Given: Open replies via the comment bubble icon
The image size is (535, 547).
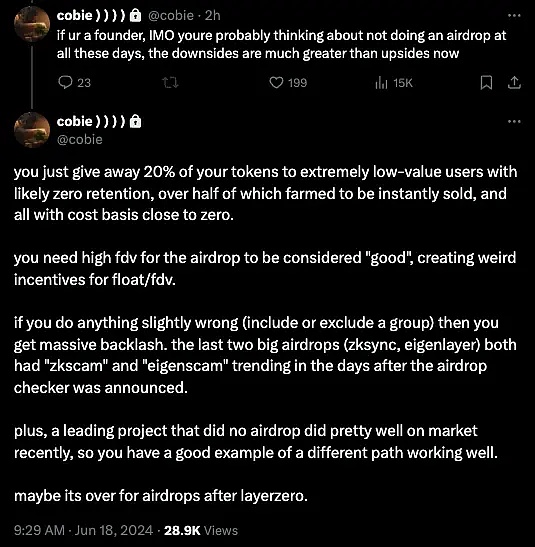Looking at the screenshot, I should pos(65,83).
